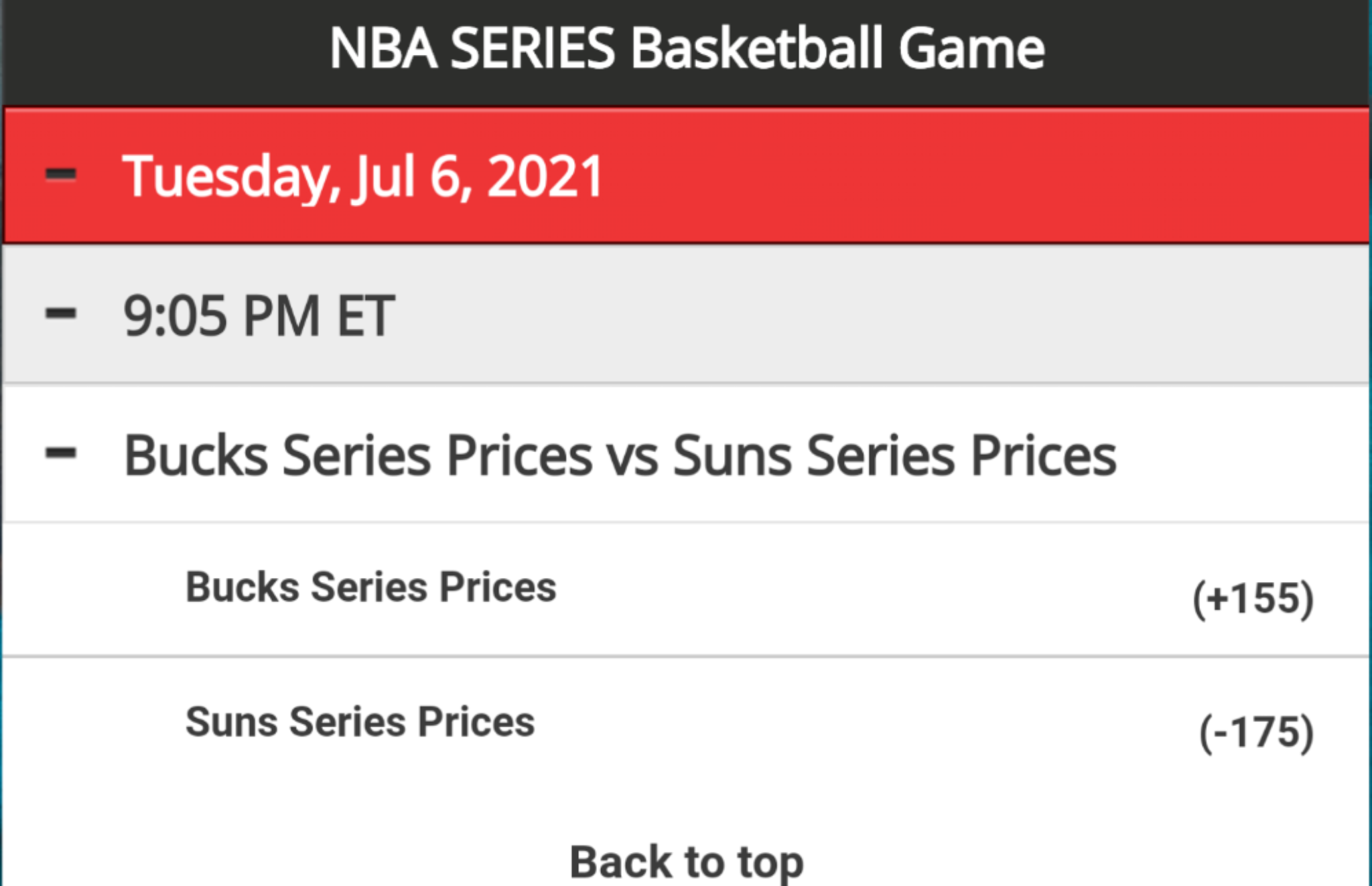Collapse the 9:05 PM ET time group
Viewport: 1372px width, 886px height.
pos(686,315)
